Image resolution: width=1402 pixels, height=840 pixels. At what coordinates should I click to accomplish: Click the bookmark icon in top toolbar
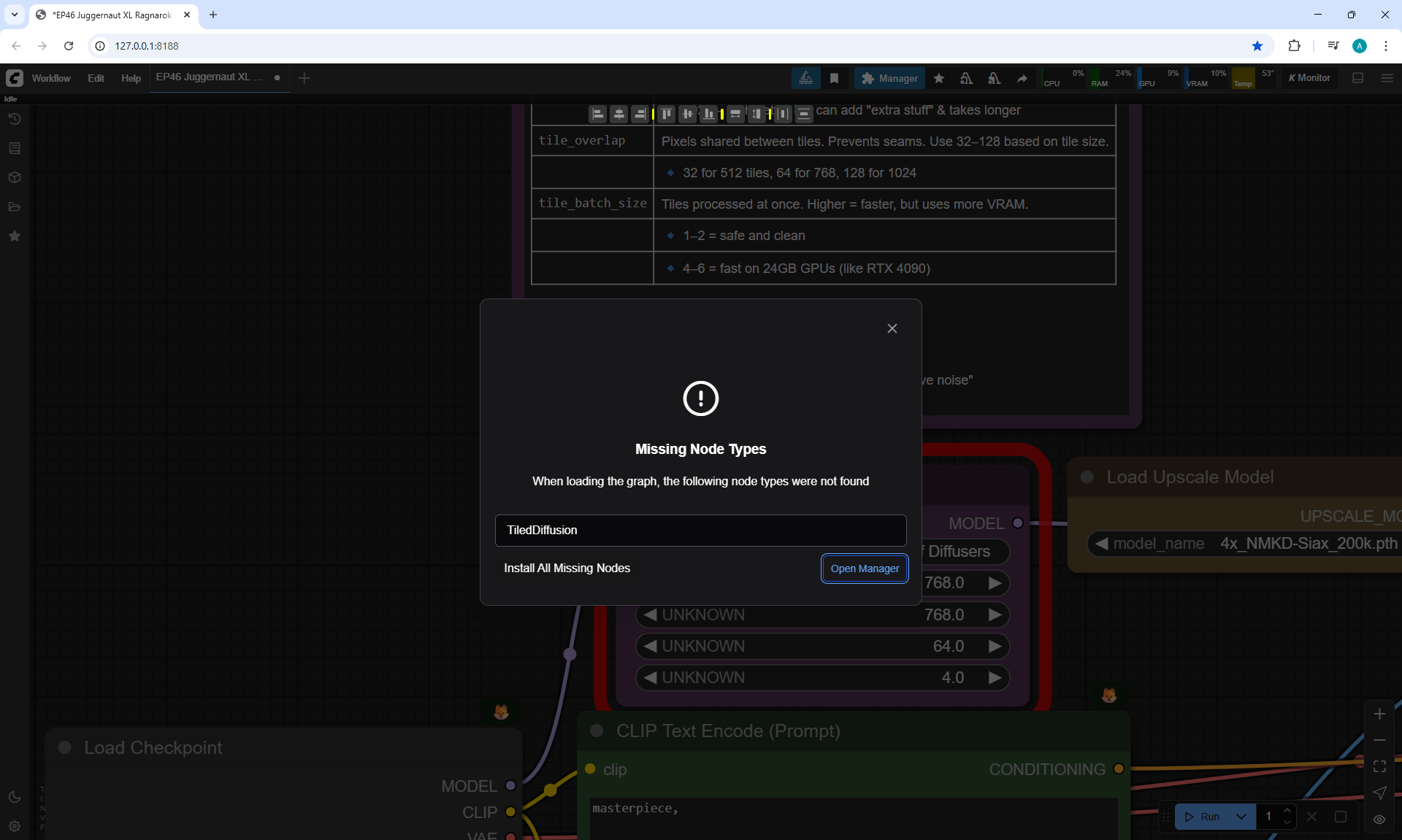coord(834,78)
